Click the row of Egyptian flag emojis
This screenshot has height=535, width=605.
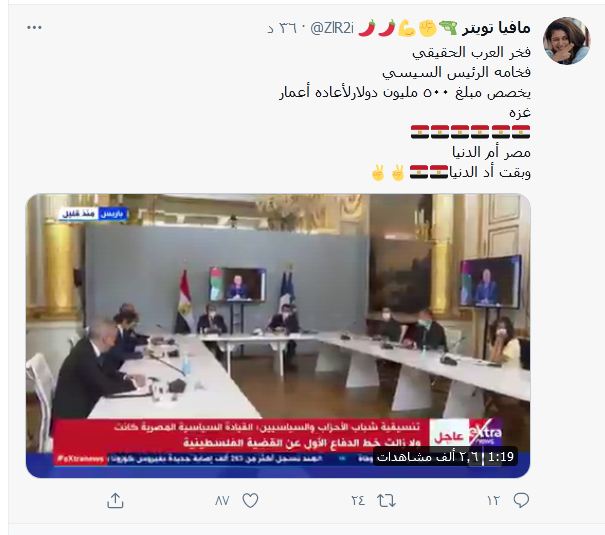click(470, 132)
